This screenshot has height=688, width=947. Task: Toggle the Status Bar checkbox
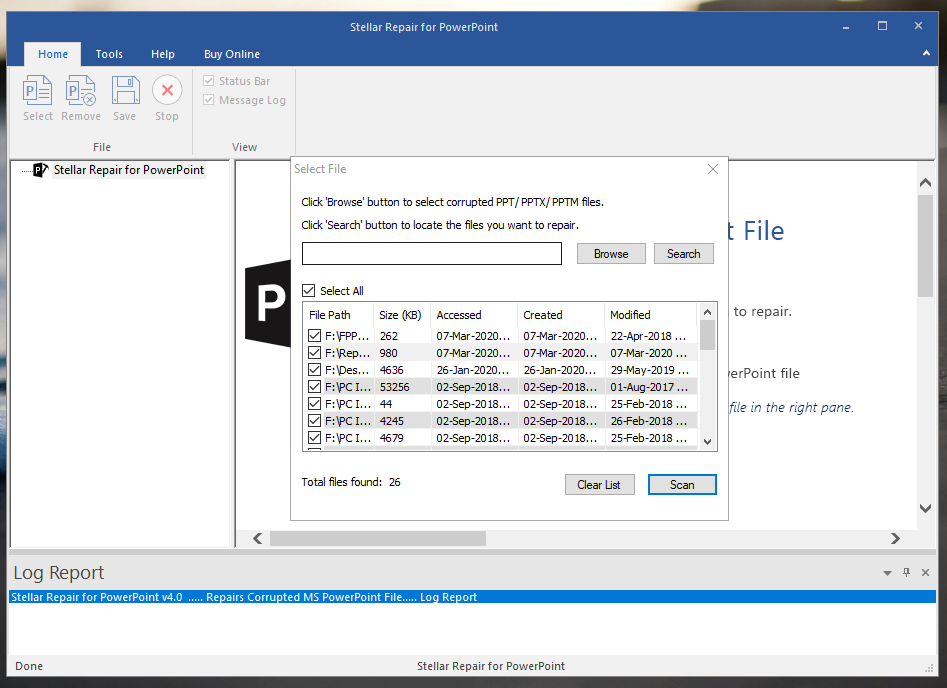coord(209,81)
